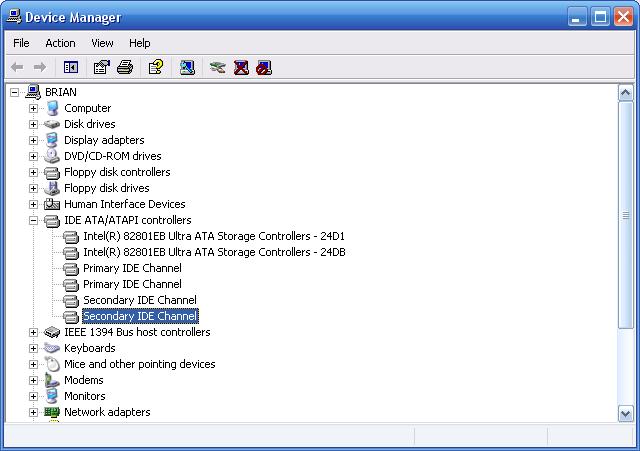The width and height of the screenshot is (640, 451).
Task: Collapse the IDE ATA/ATAPI controllers category
Action: pos(33,220)
